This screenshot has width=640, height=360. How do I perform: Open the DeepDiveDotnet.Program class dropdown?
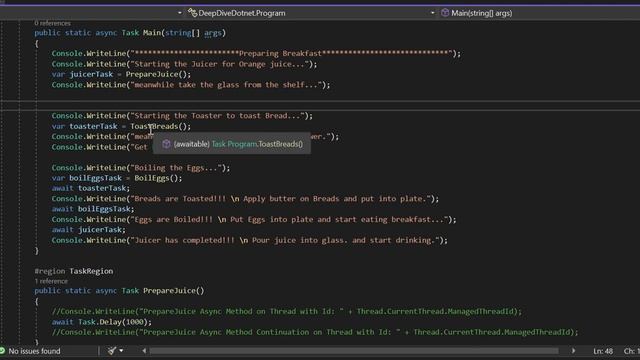click(x=311, y=13)
